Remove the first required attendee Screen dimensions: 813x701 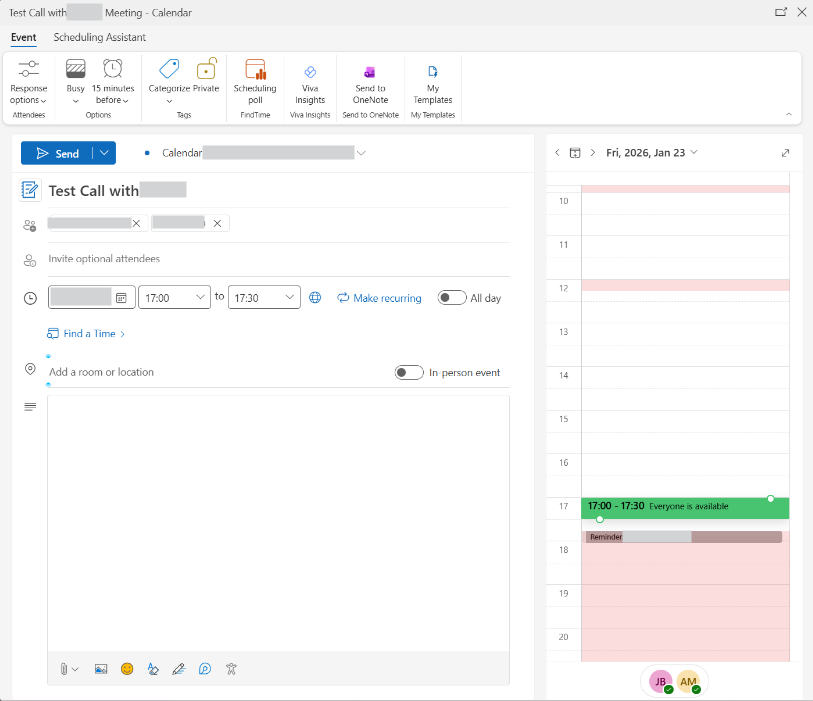136,223
